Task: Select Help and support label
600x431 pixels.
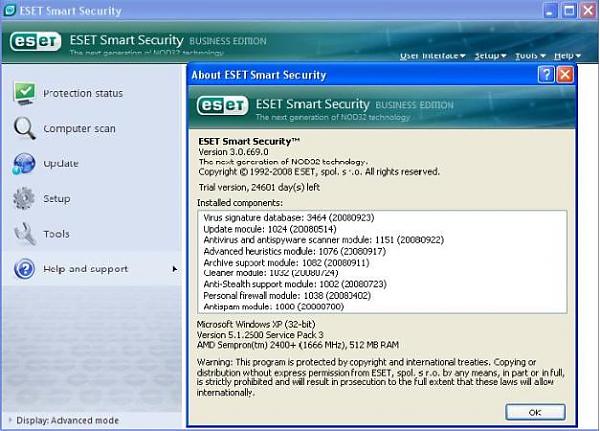Action: pos(86,269)
